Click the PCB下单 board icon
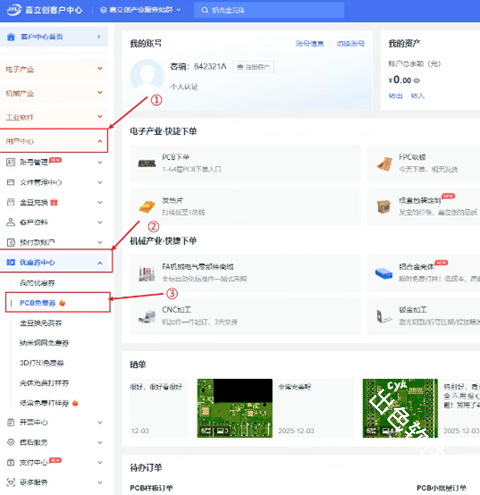480x495 pixels. 147,163
